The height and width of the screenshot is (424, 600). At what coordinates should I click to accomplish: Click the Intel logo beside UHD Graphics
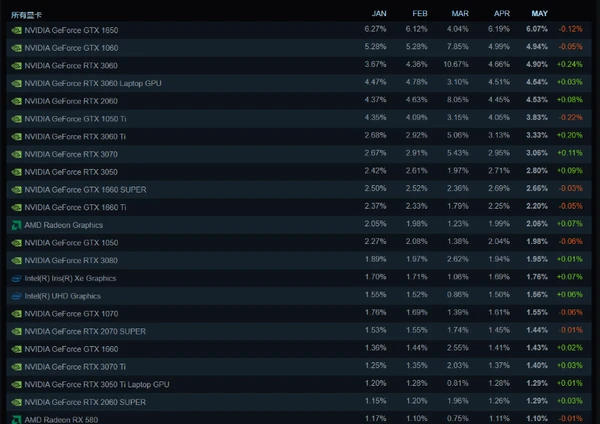[x=16, y=296]
